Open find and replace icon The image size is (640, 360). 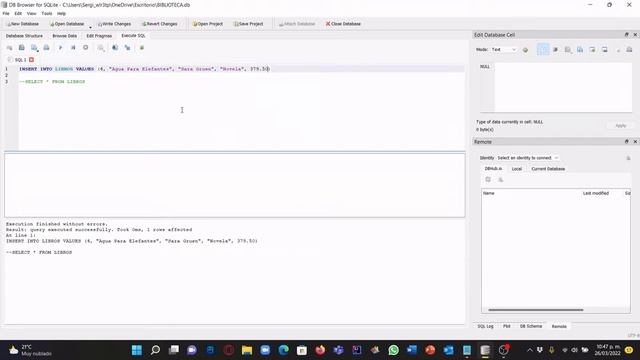128,48
